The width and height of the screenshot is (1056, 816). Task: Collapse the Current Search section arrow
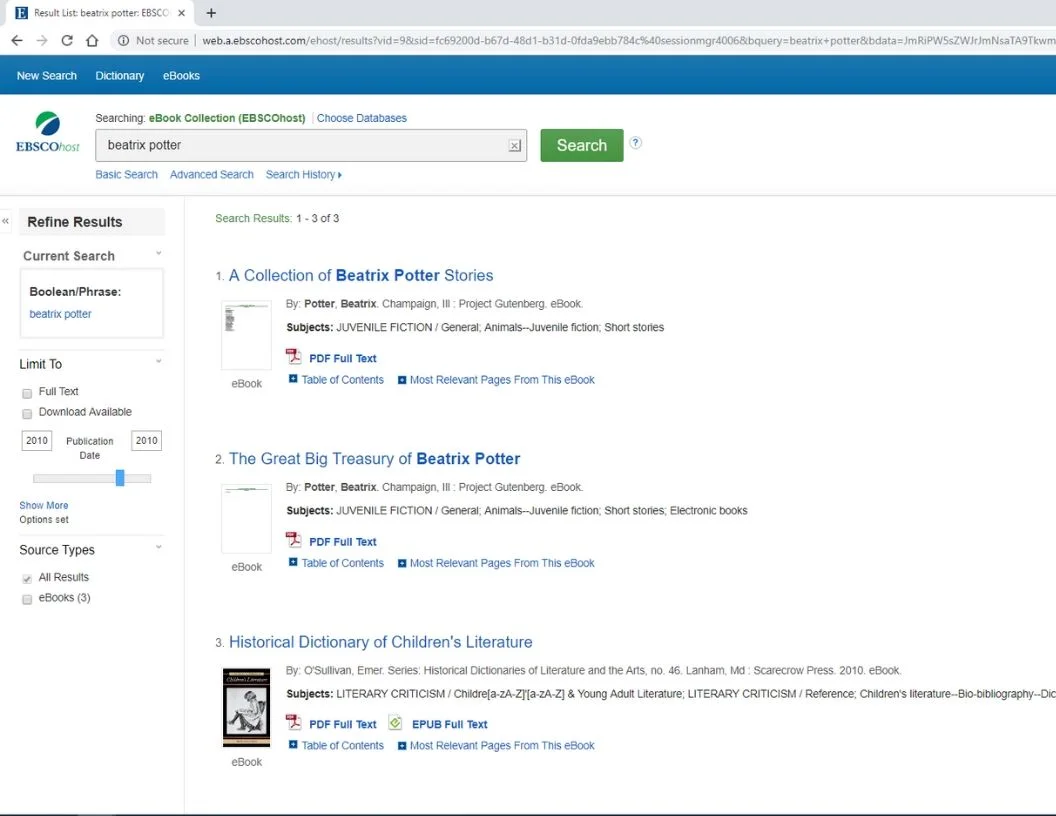pos(159,254)
